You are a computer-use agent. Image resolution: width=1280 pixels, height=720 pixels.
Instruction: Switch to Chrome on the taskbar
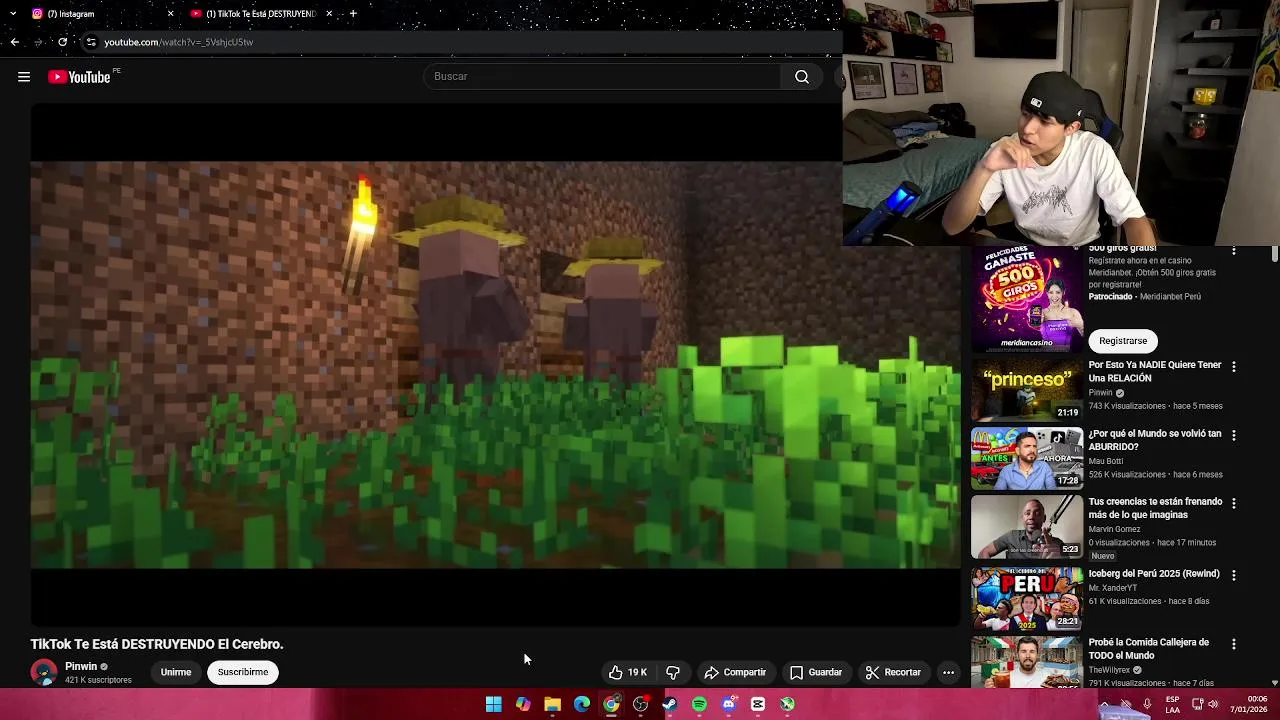[611, 705]
